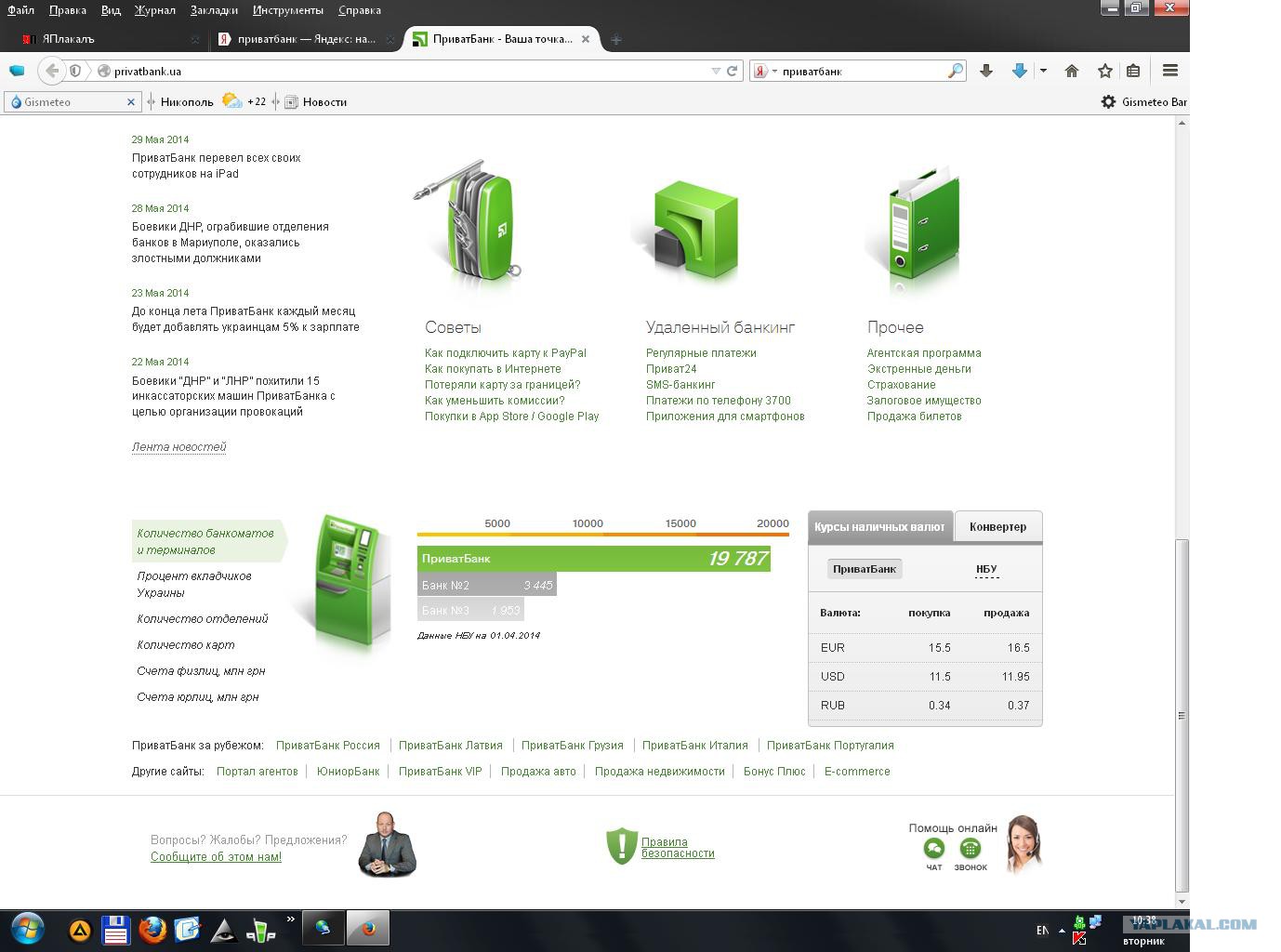This screenshot has width=1281, height=952.
Task: Open the Инструменты menu
Action: (288, 10)
